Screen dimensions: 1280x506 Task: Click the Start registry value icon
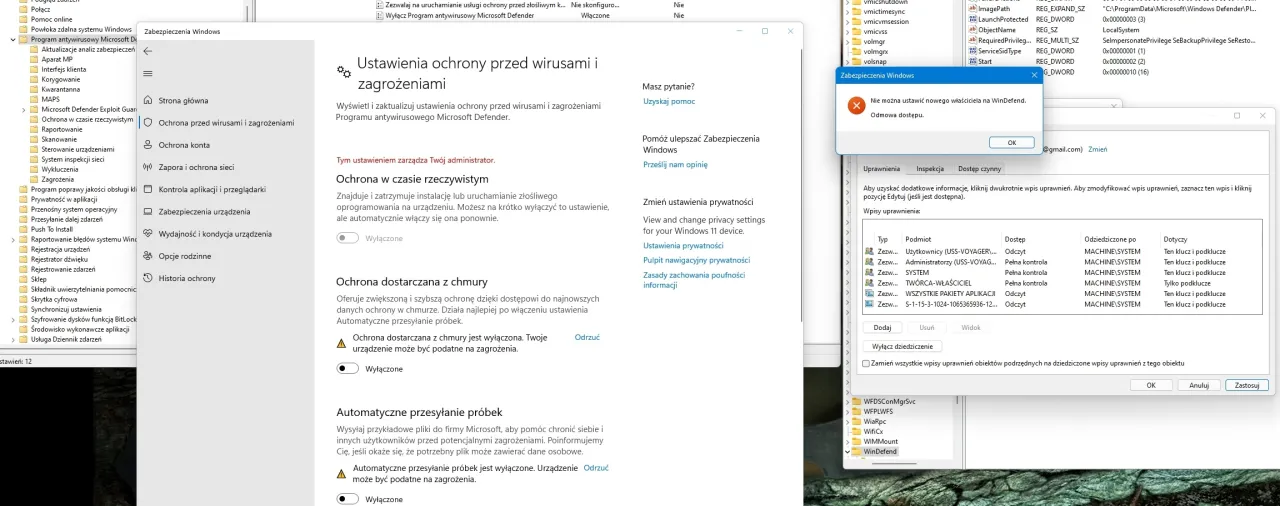click(x=972, y=61)
